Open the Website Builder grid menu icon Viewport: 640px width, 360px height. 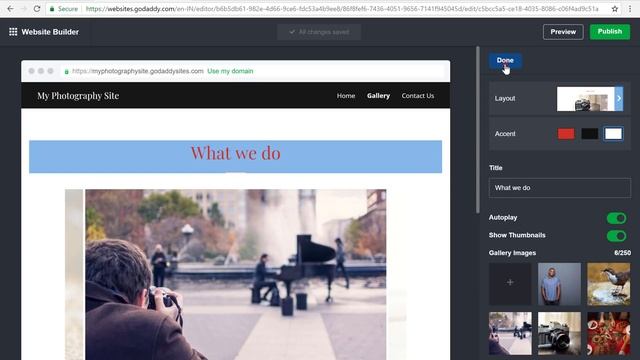[13, 32]
